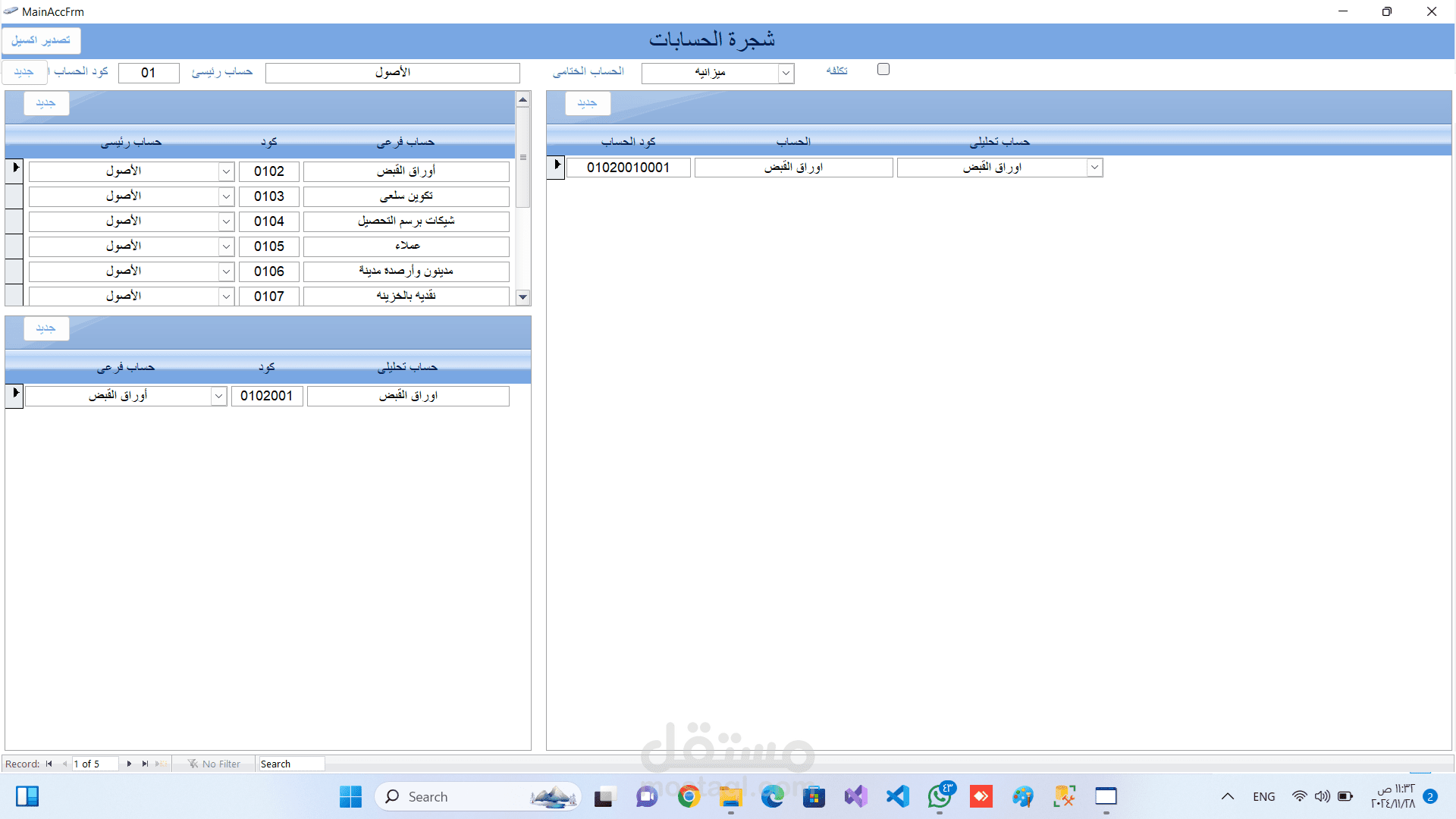Viewport: 1456px width, 819px height.
Task: Open حساب تحليلى dropdown in right panel
Action: 1094,168
